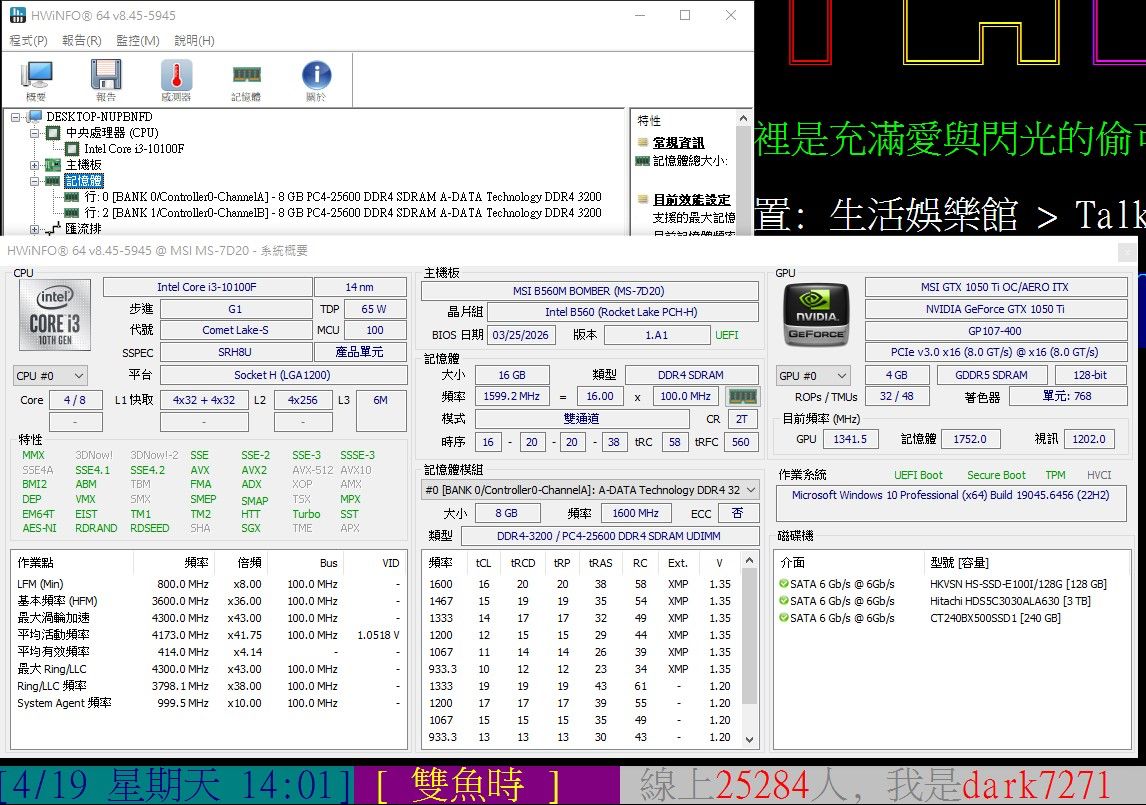Open the 程式(P) menu
1146x805 pixels.
pyautogui.click(x=28, y=41)
